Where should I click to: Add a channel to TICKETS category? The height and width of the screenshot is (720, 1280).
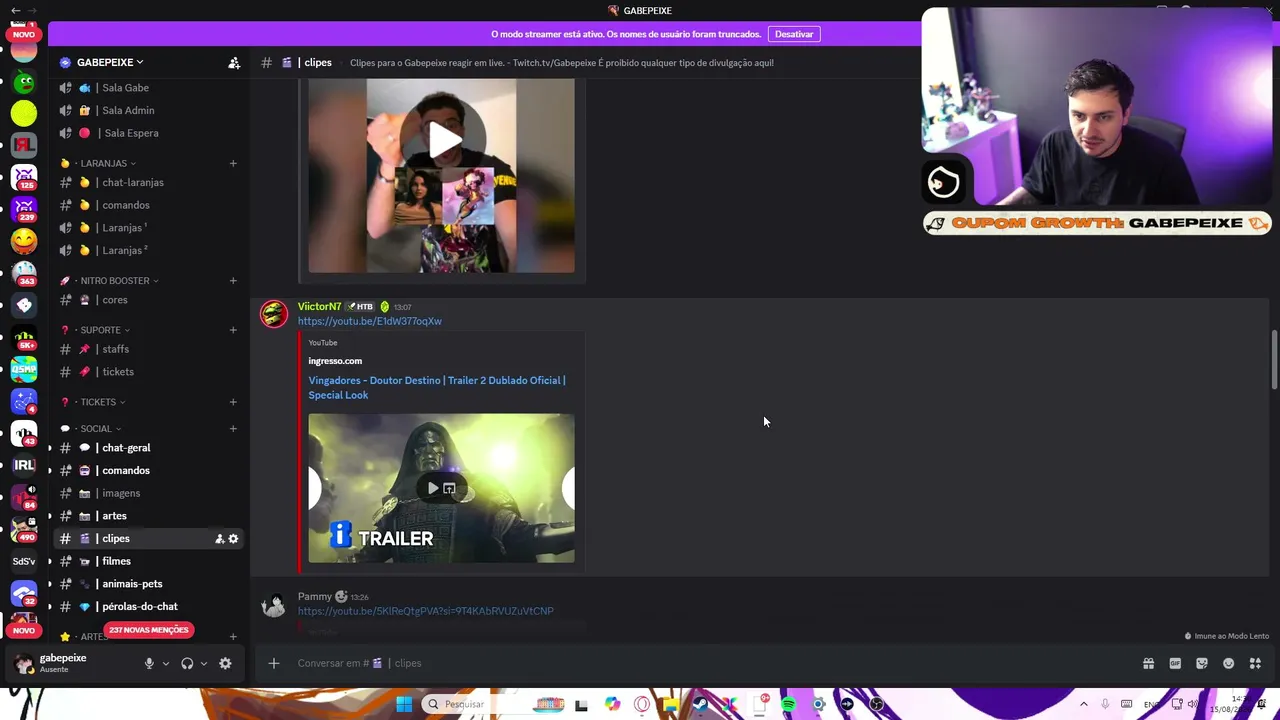[233, 402]
